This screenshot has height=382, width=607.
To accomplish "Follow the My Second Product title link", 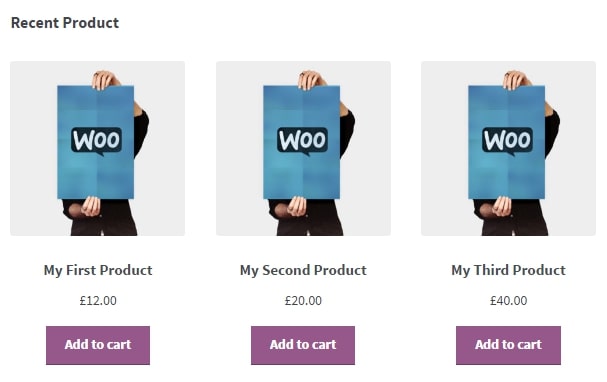I will coord(303,270).
